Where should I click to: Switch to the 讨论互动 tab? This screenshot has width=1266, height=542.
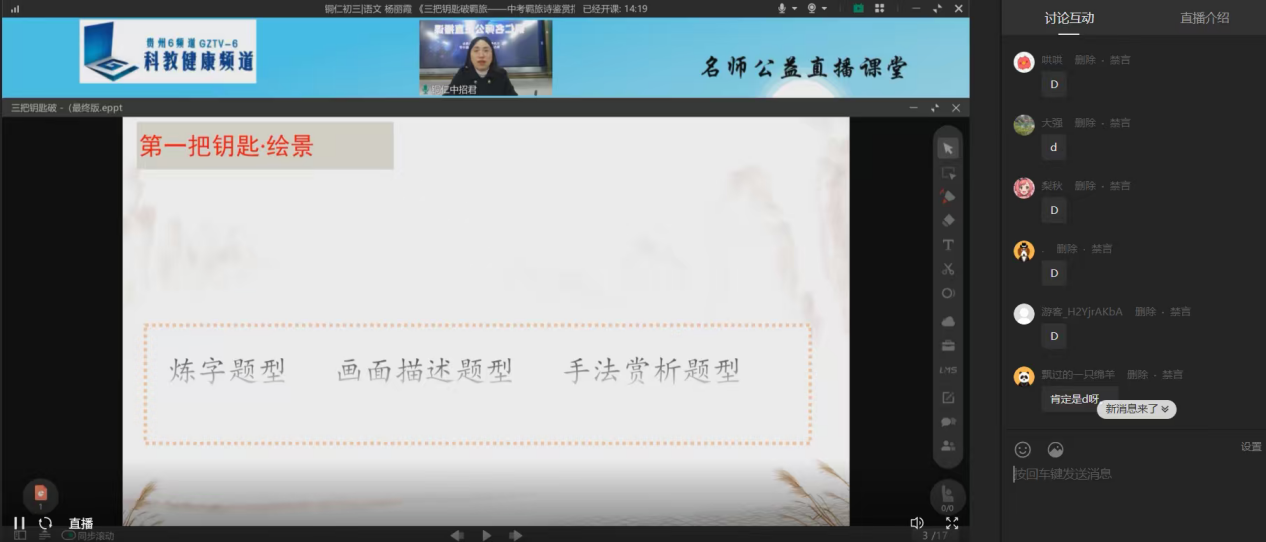point(1069,18)
